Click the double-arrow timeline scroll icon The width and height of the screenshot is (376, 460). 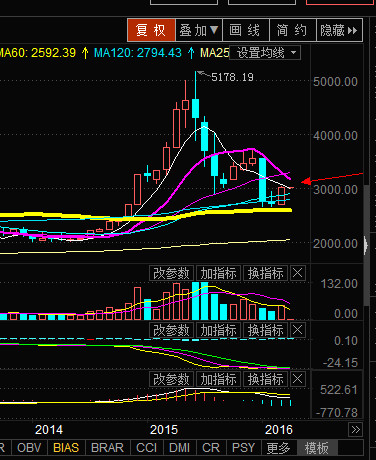(355, 430)
